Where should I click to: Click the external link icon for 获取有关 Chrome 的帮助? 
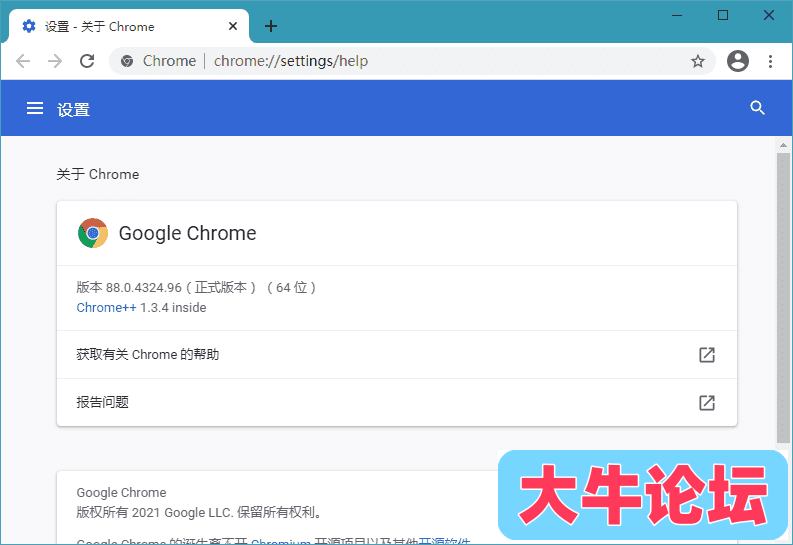(707, 355)
